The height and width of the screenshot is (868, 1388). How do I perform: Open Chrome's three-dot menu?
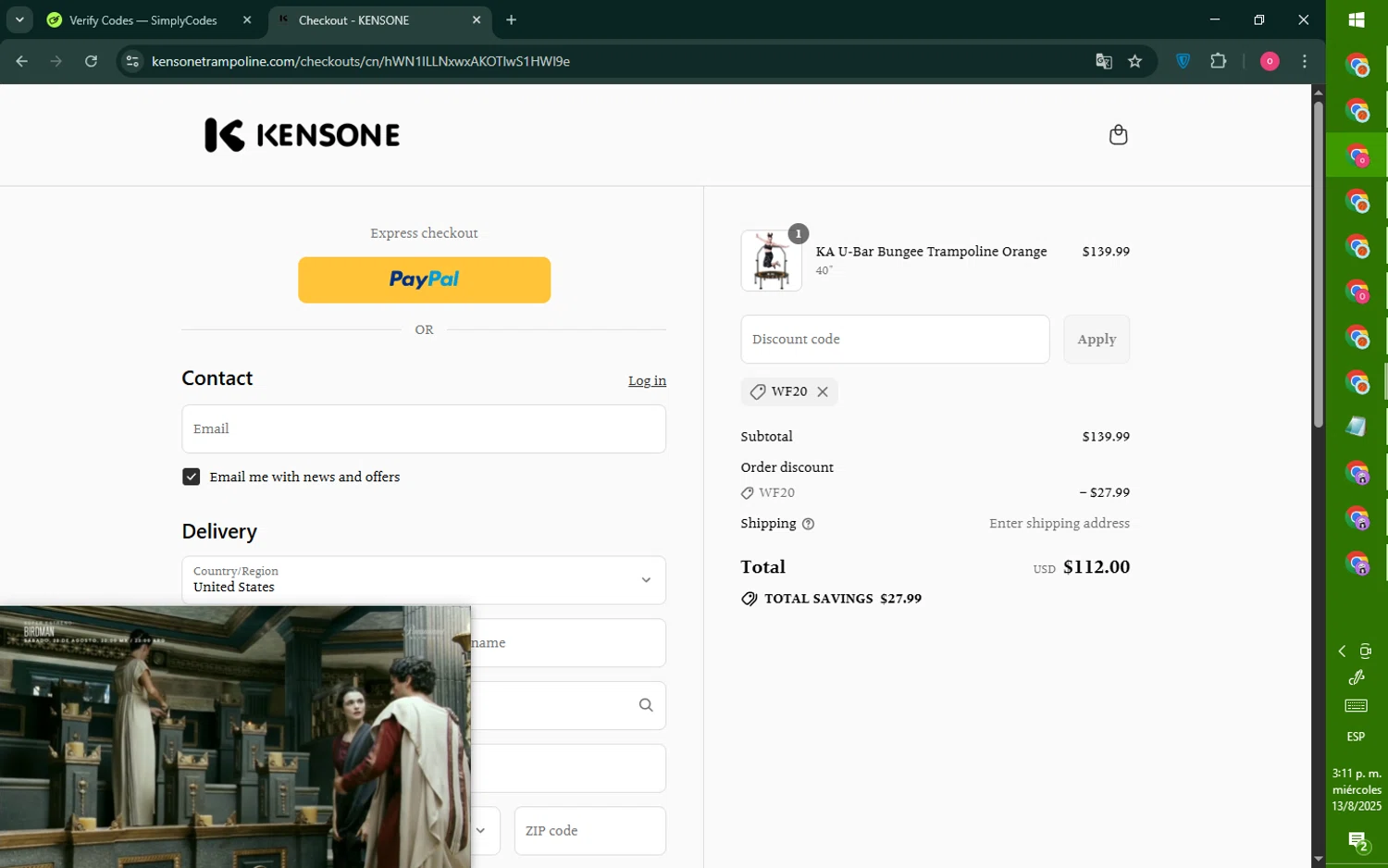tap(1305, 61)
